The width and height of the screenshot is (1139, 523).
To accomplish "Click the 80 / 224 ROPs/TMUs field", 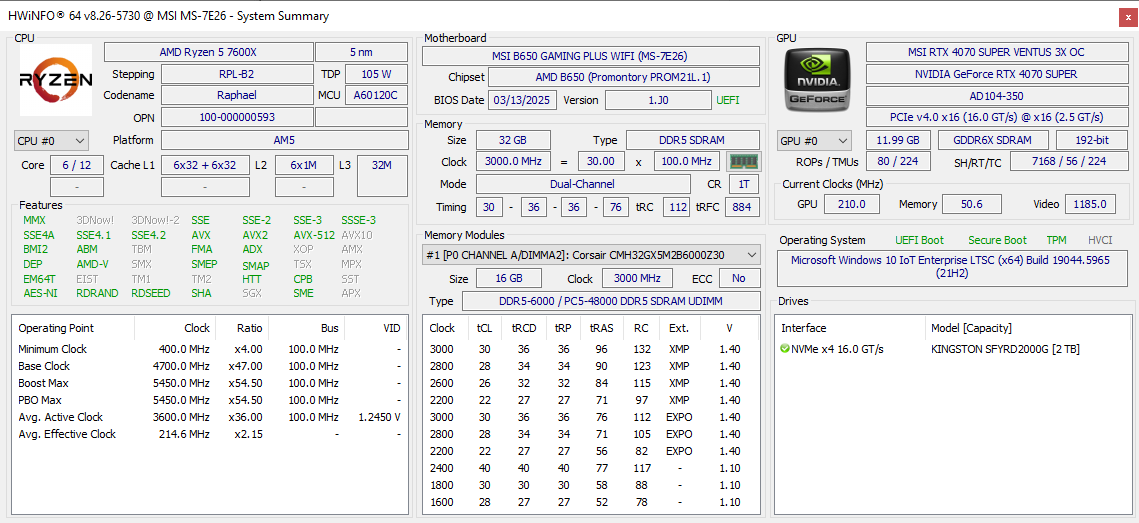I will click(x=898, y=161).
